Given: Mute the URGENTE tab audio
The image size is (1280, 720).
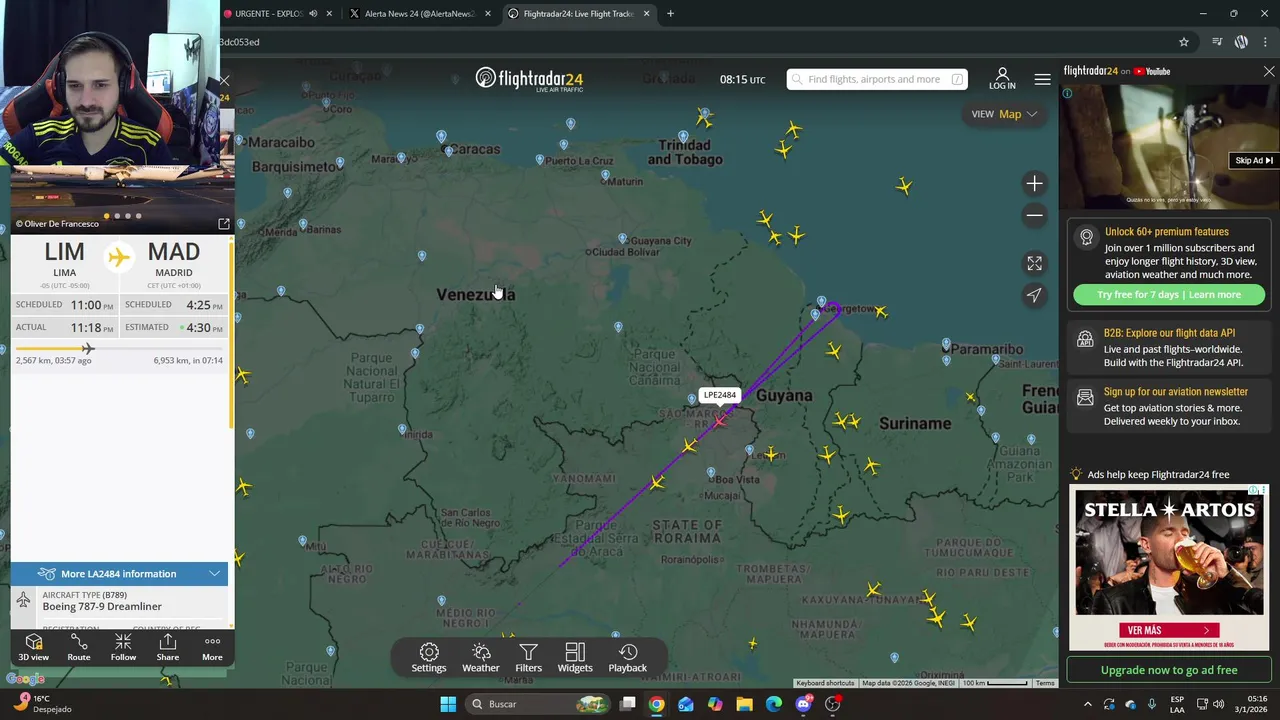Looking at the screenshot, I should click(313, 14).
